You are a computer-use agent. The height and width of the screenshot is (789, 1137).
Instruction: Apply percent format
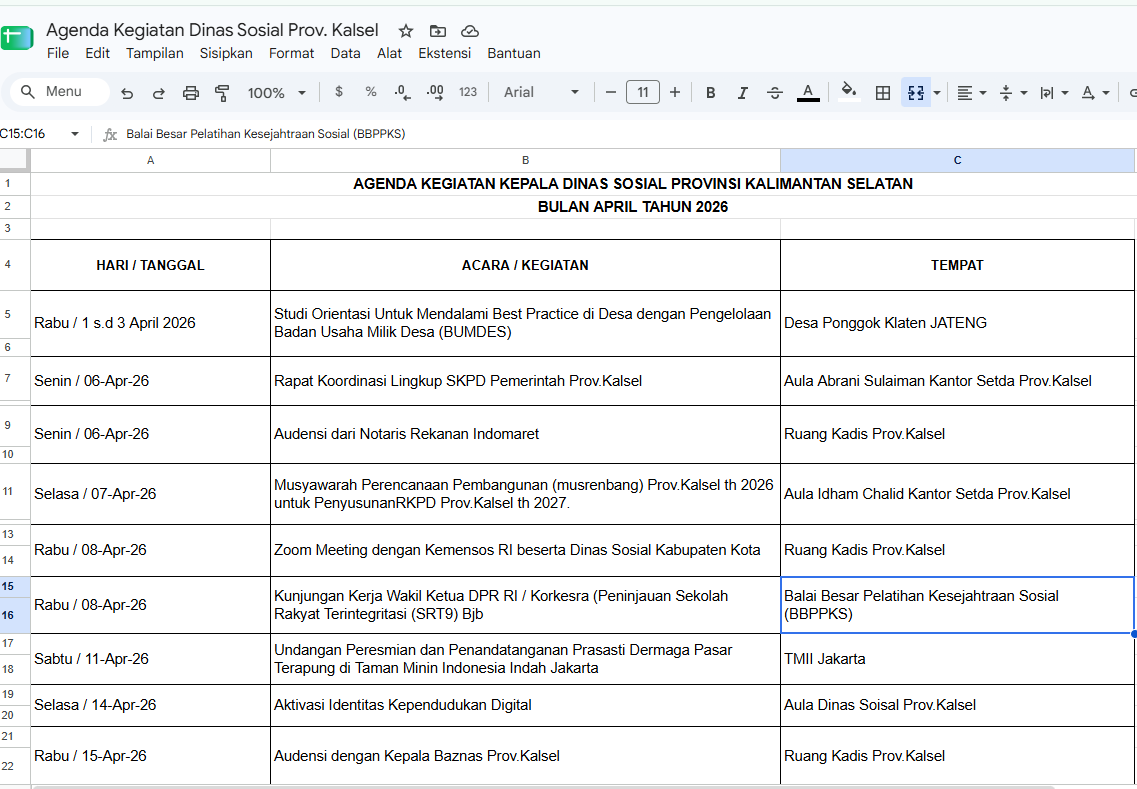point(371,92)
